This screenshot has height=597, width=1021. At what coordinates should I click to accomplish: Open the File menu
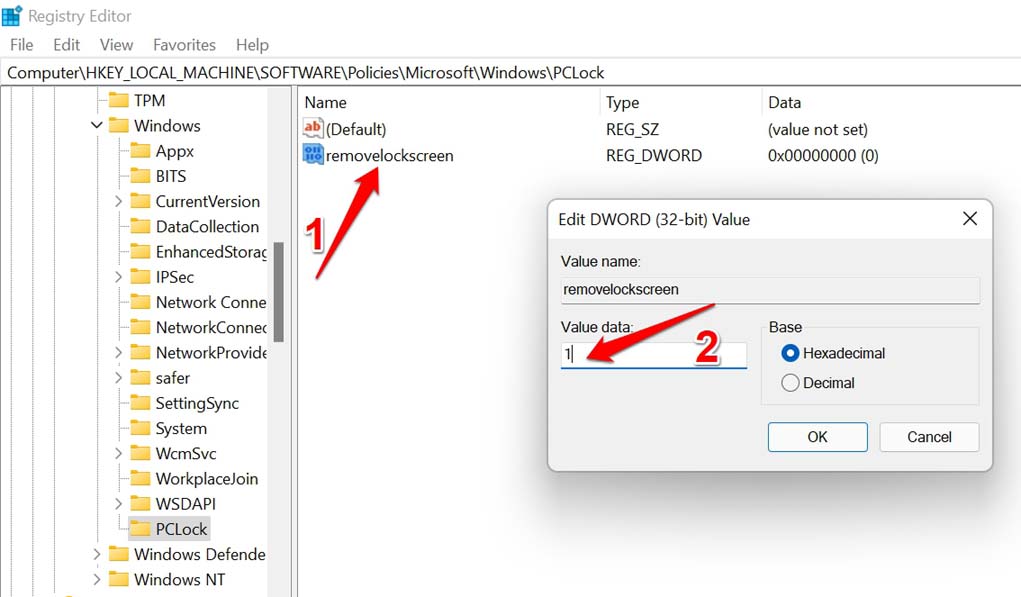[21, 45]
